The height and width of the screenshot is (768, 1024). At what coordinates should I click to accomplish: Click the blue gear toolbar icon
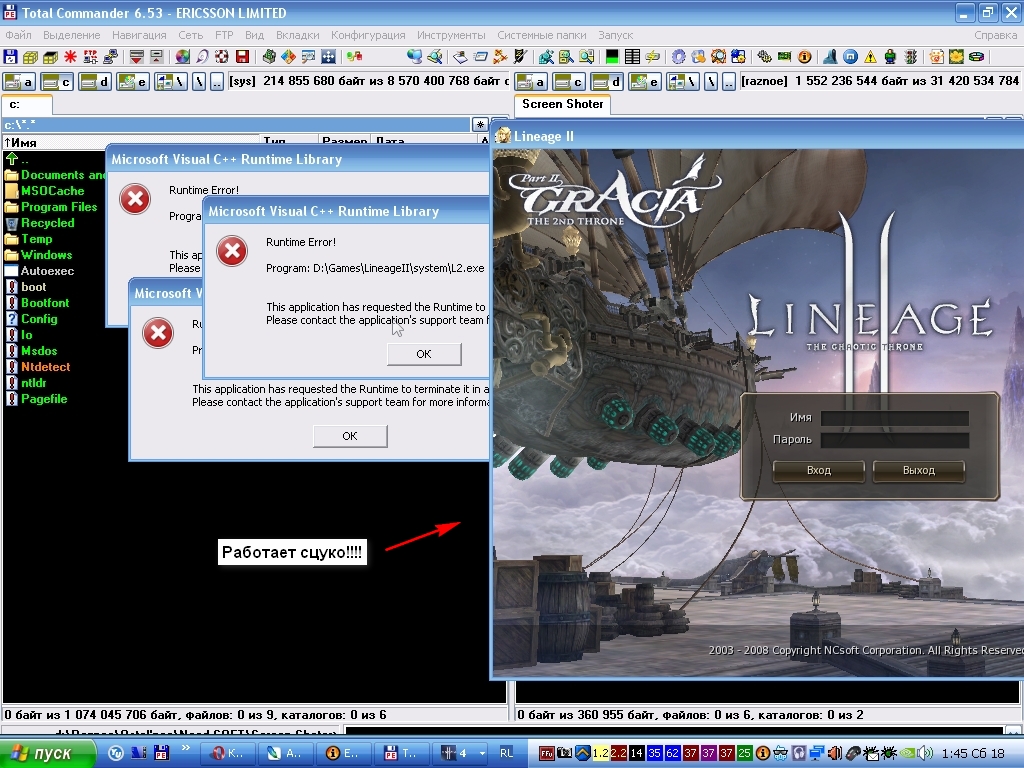tap(679, 57)
